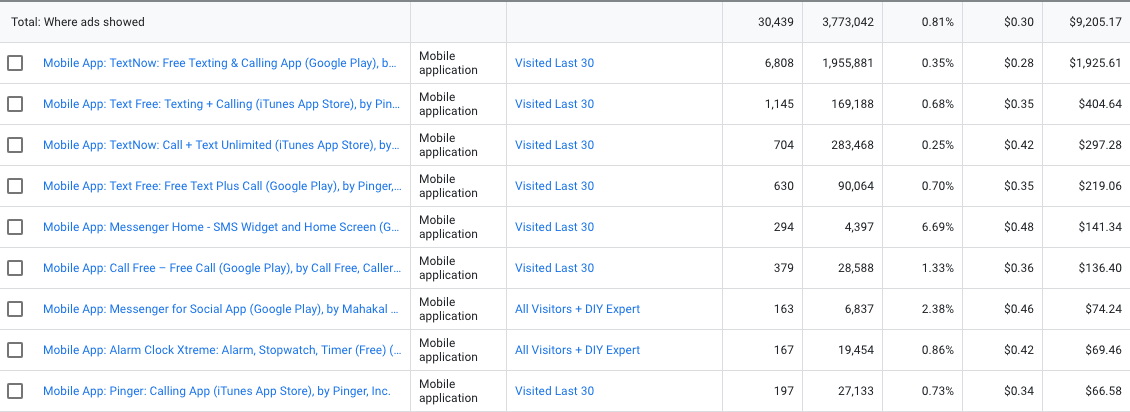1130x412 pixels.
Task: Check the Text Free Plus Call Google Play row
Action: point(15,186)
